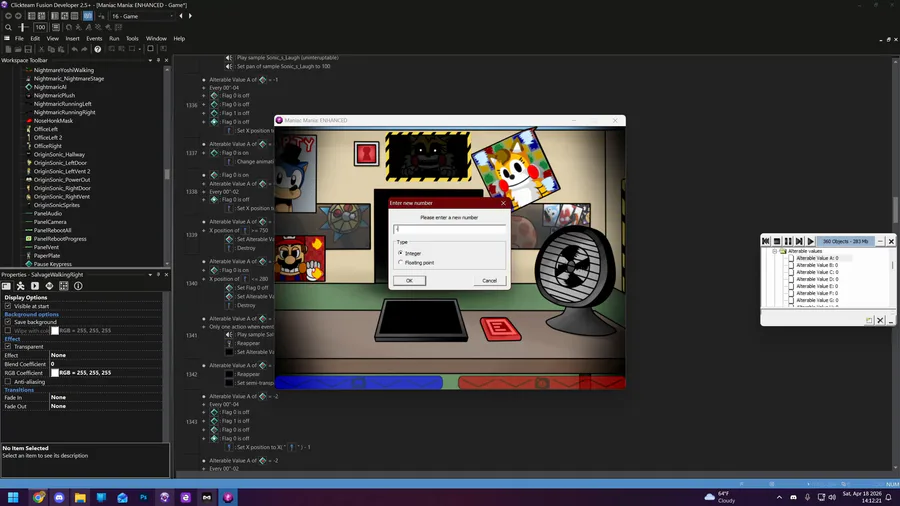
Task: Toggle Transparent checkbox
Action: point(8,347)
